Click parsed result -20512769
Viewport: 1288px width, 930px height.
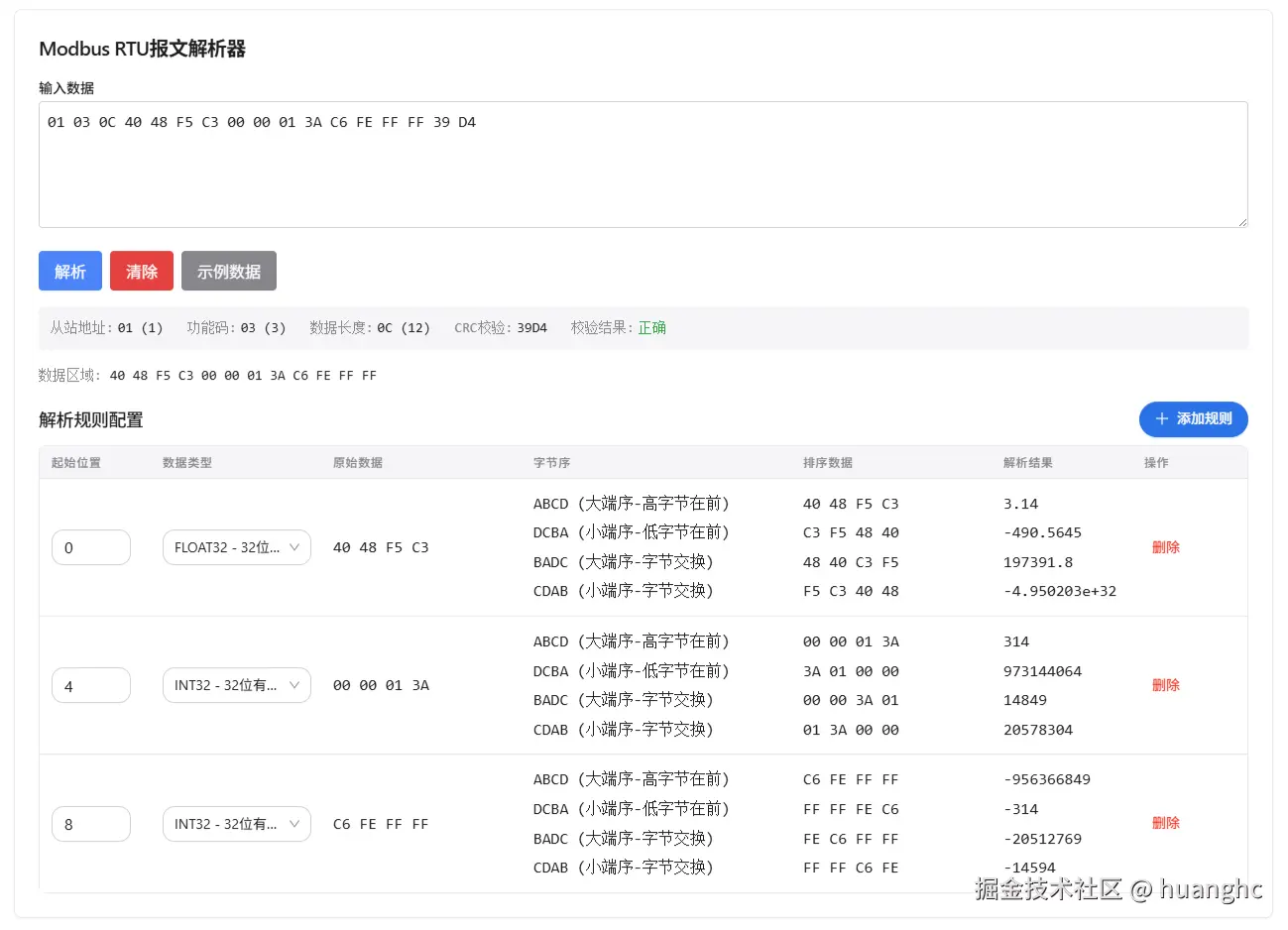click(x=1042, y=839)
